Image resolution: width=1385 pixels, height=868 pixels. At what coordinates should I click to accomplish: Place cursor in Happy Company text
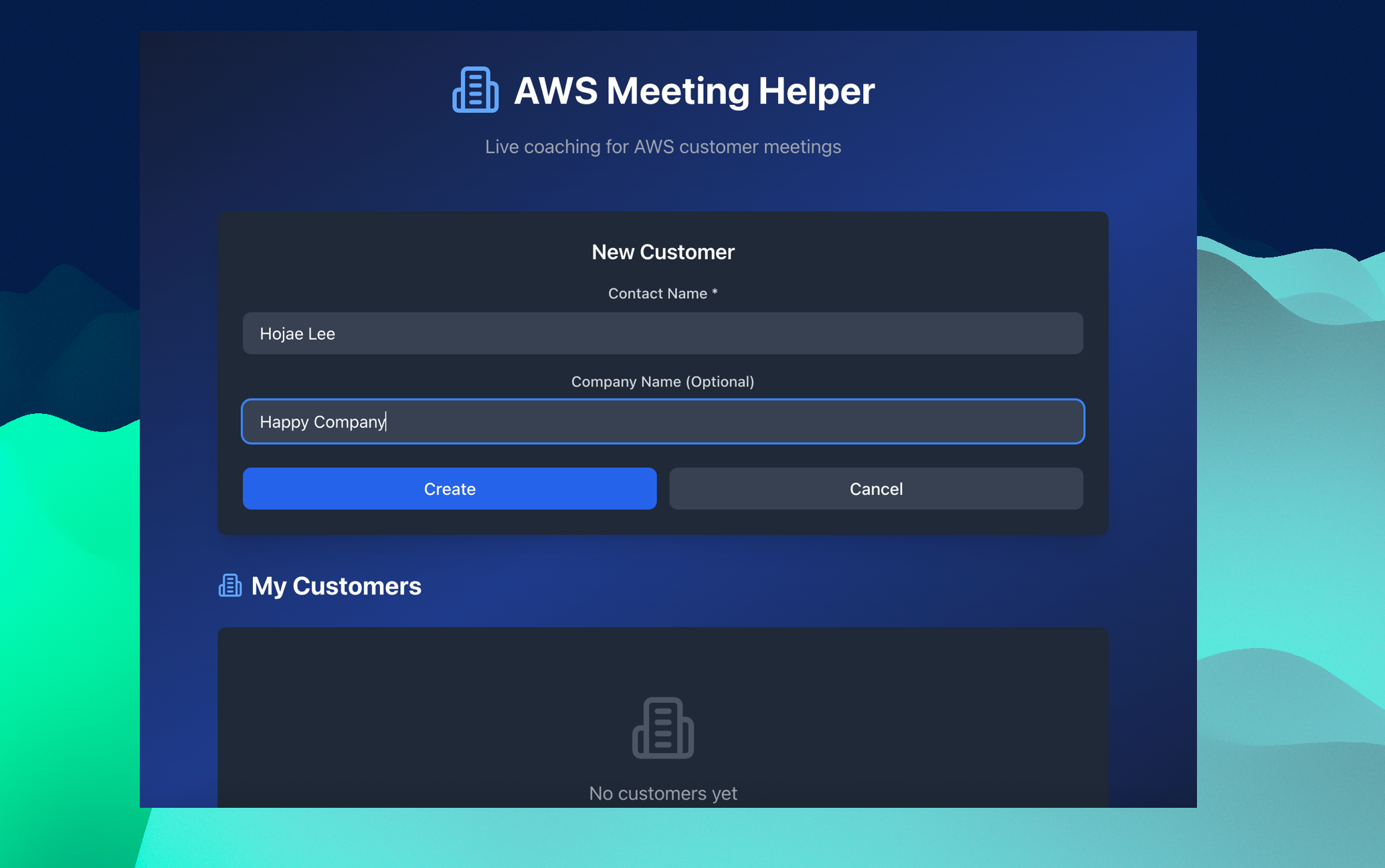click(322, 422)
